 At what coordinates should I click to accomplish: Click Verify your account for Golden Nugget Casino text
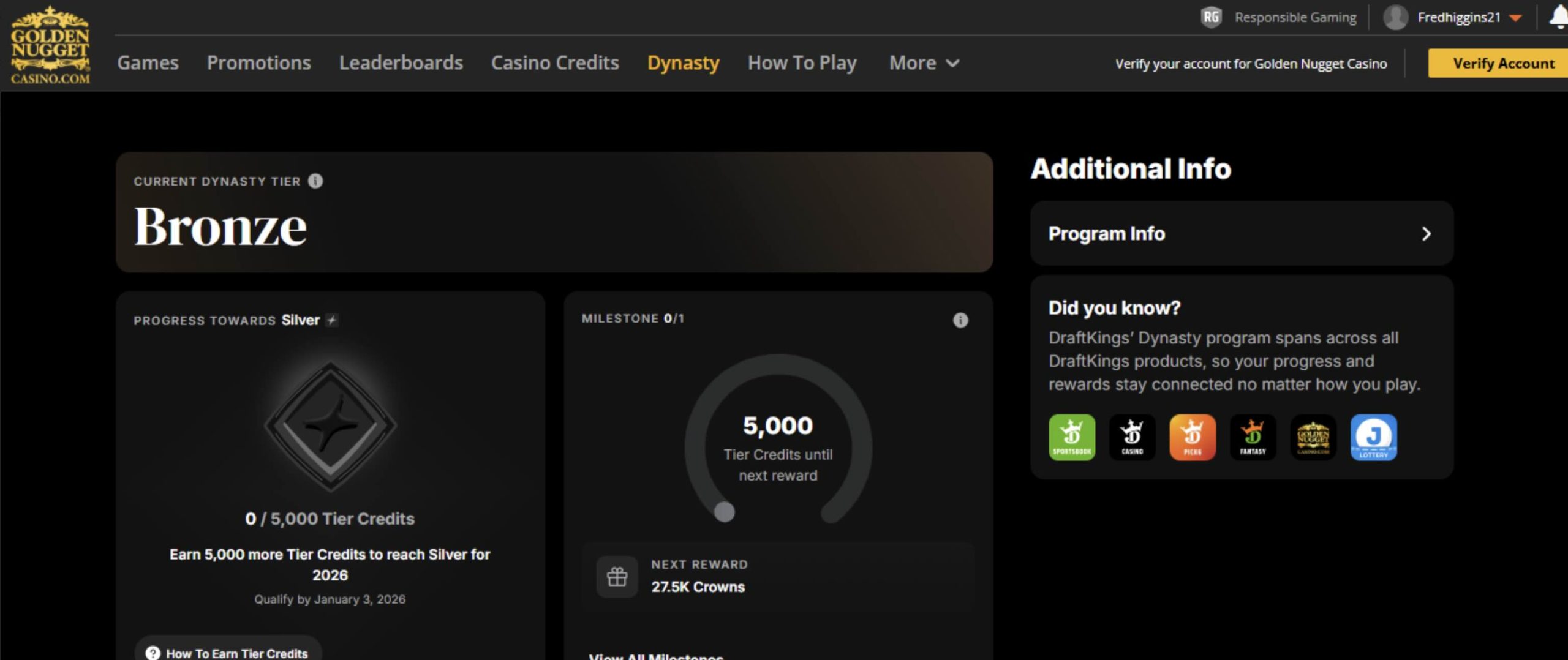point(1251,64)
